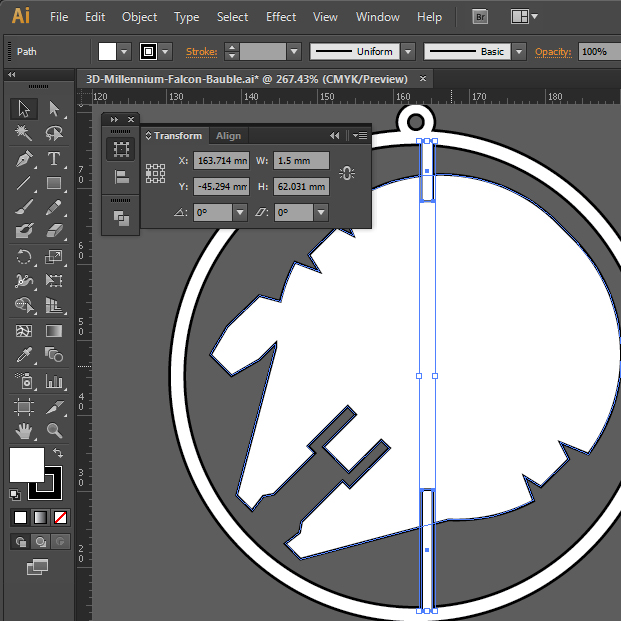
Task: Open Transform panel options menu
Action: (360, 136)
